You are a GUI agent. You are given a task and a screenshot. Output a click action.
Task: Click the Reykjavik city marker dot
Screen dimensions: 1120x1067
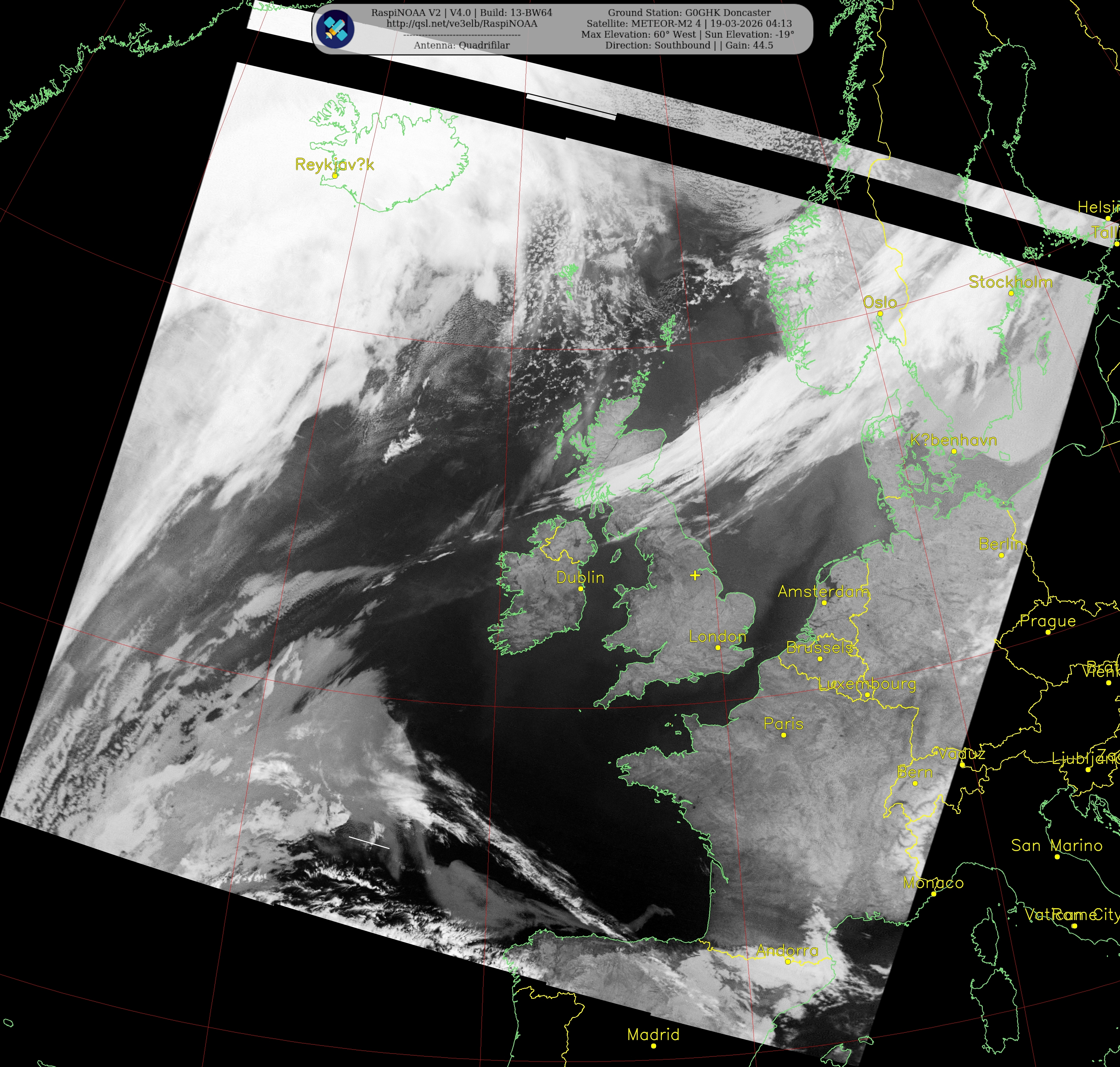point(335,176)
